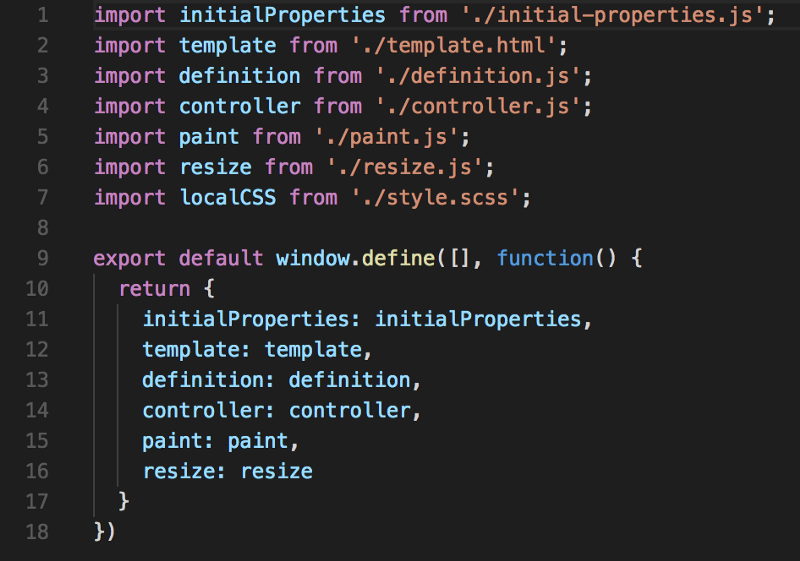Place cursor on localCSS identifier
800x561 pixels.
(228, 198)
